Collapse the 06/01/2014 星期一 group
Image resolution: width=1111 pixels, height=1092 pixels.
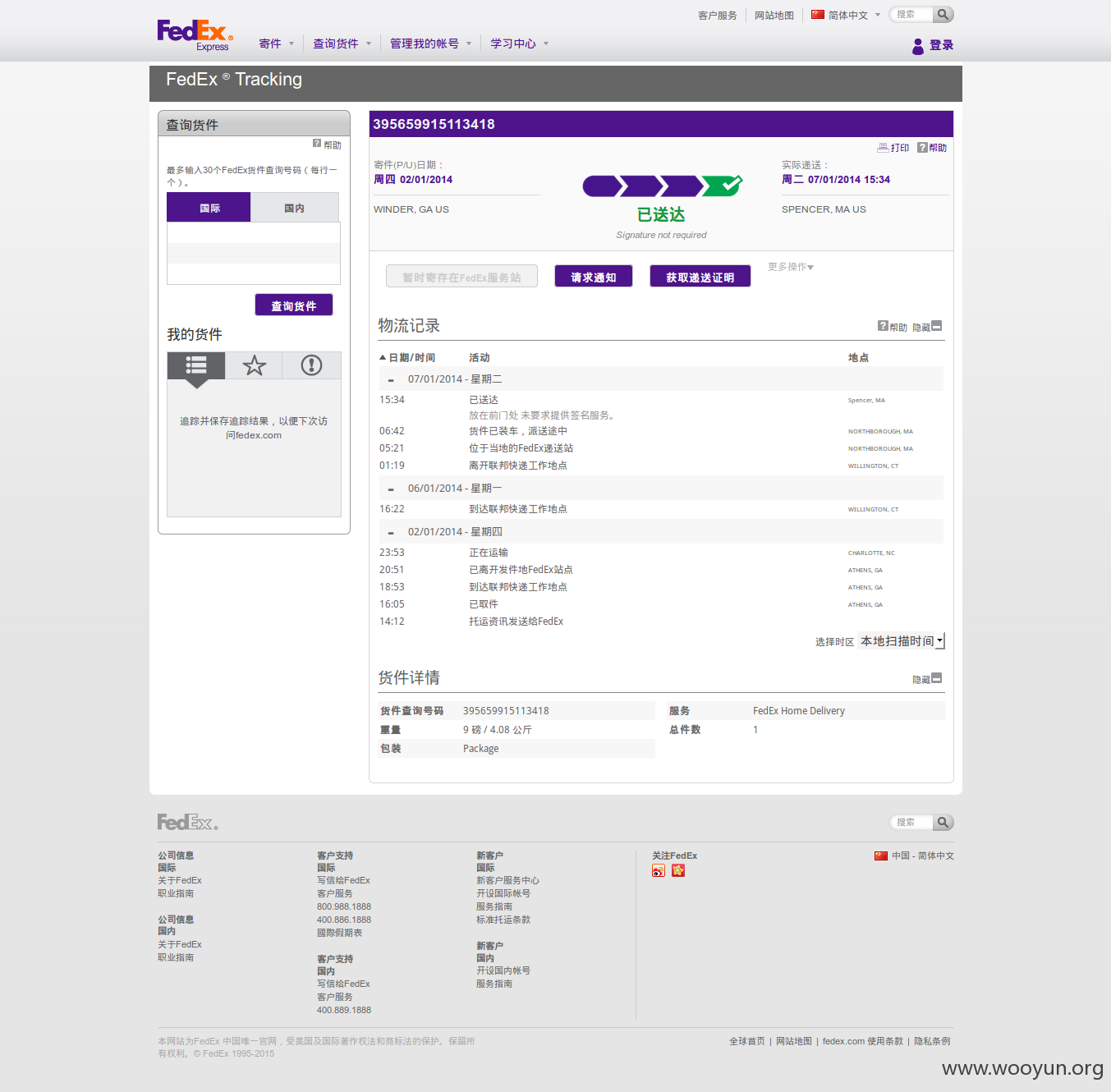coord(391,489)
